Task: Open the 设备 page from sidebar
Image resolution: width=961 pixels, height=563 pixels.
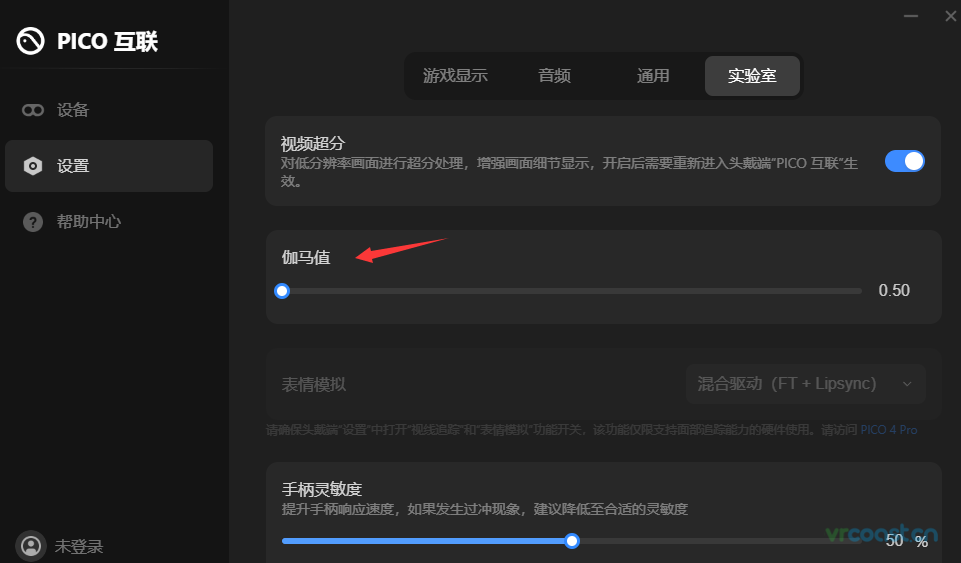Action: click(x=109, y=110)
